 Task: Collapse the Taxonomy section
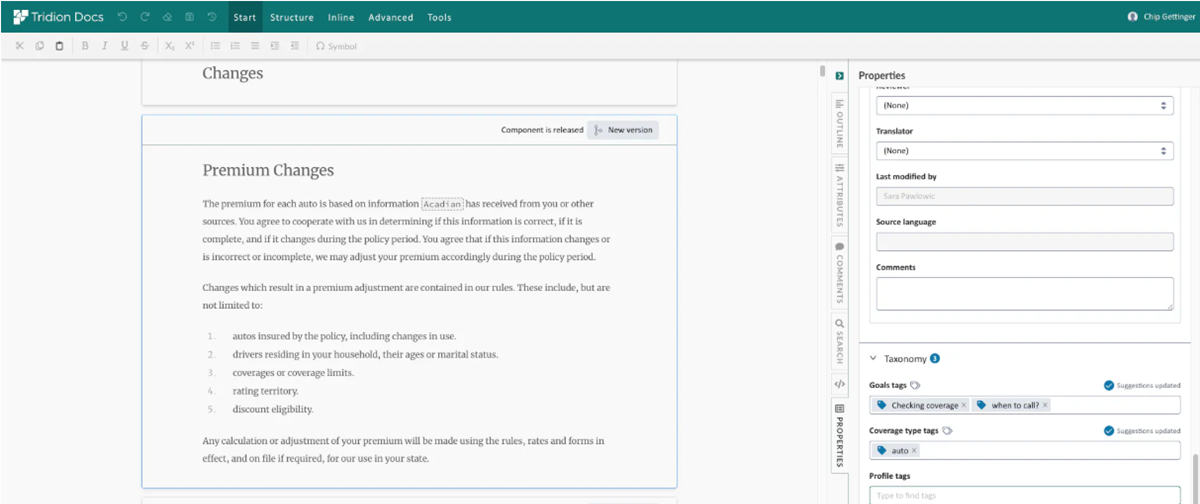click(872, 358)
